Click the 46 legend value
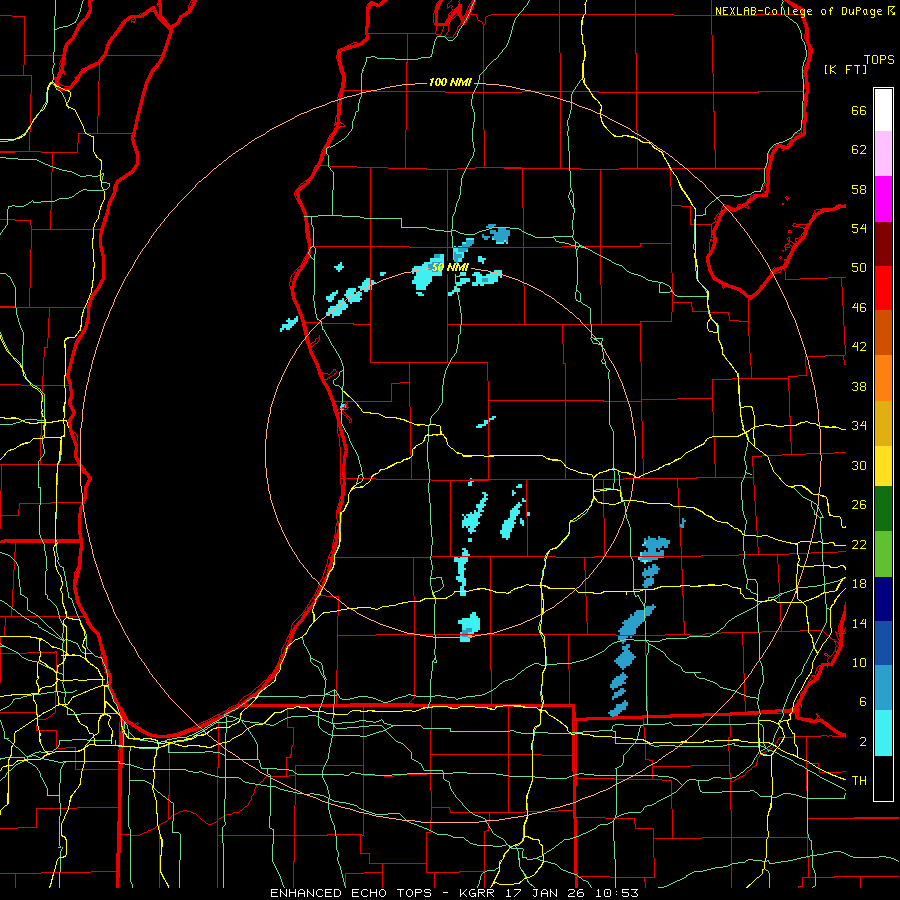Screen dimensions: 900x900 tap(859, 308)
